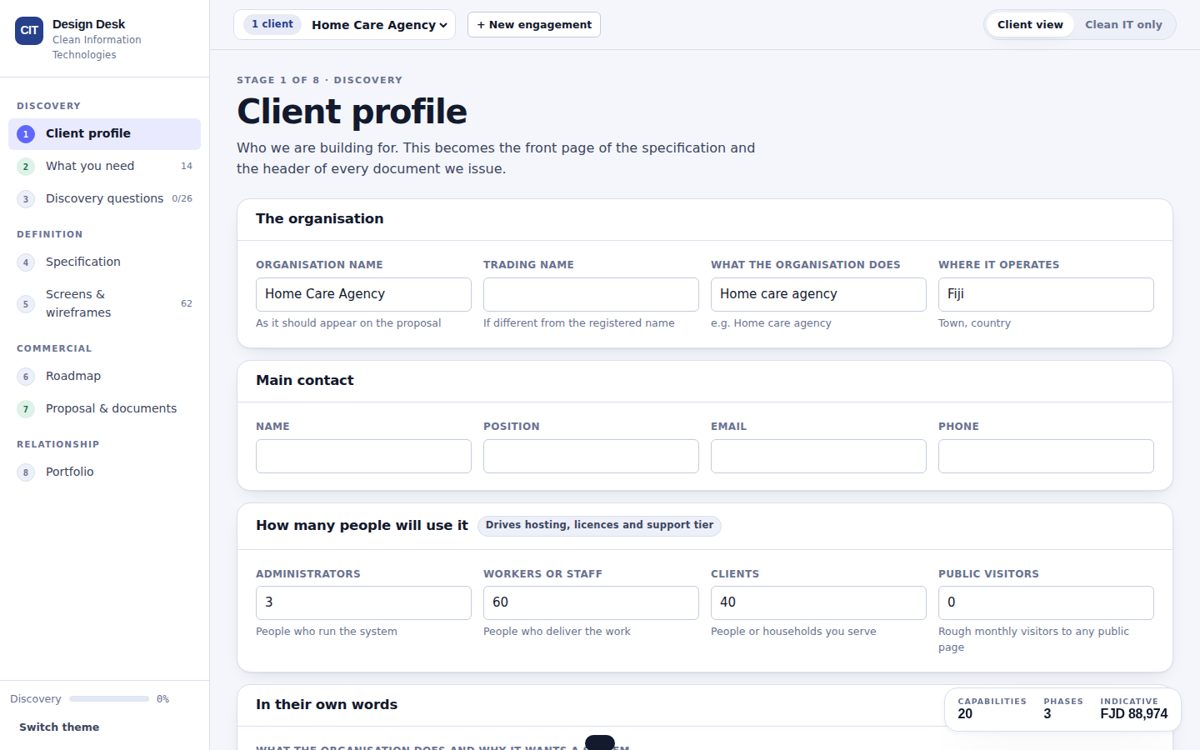The image size is (1200, 750).
Task: Focus the Organisation name field
Action: (363, 294)
